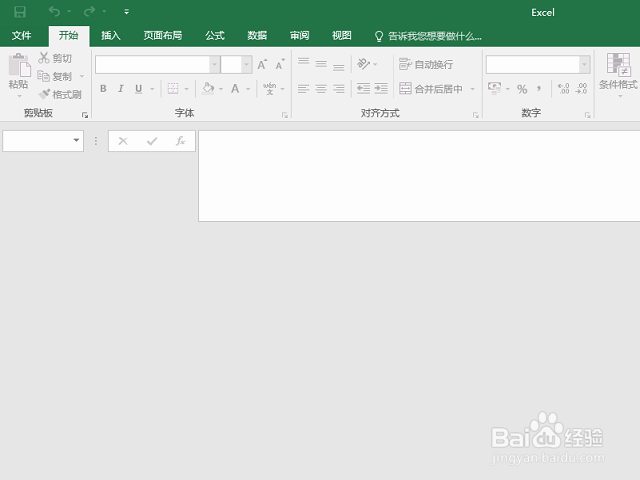
Task: Click the 复制 copy button
Action: pyautogui.click(x=55, y=76)
